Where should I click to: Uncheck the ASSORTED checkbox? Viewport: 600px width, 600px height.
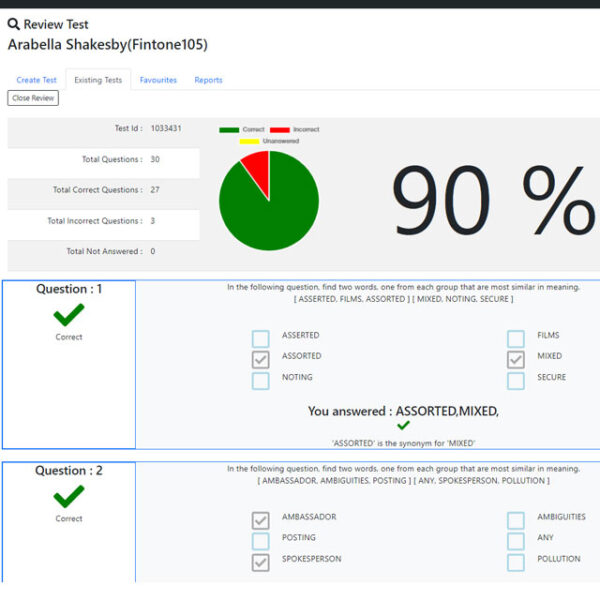261,359
